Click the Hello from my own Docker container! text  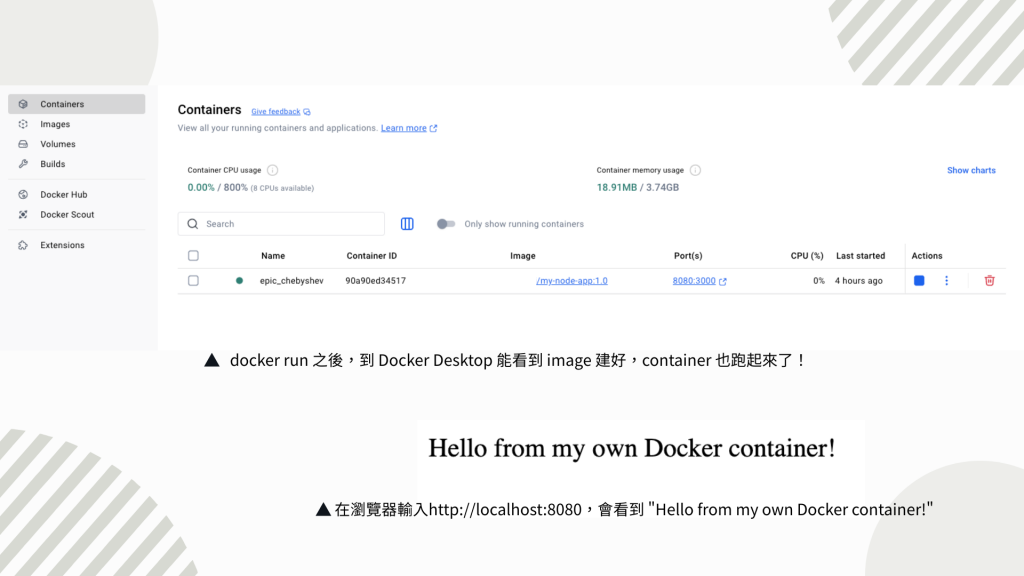(632, 449)
